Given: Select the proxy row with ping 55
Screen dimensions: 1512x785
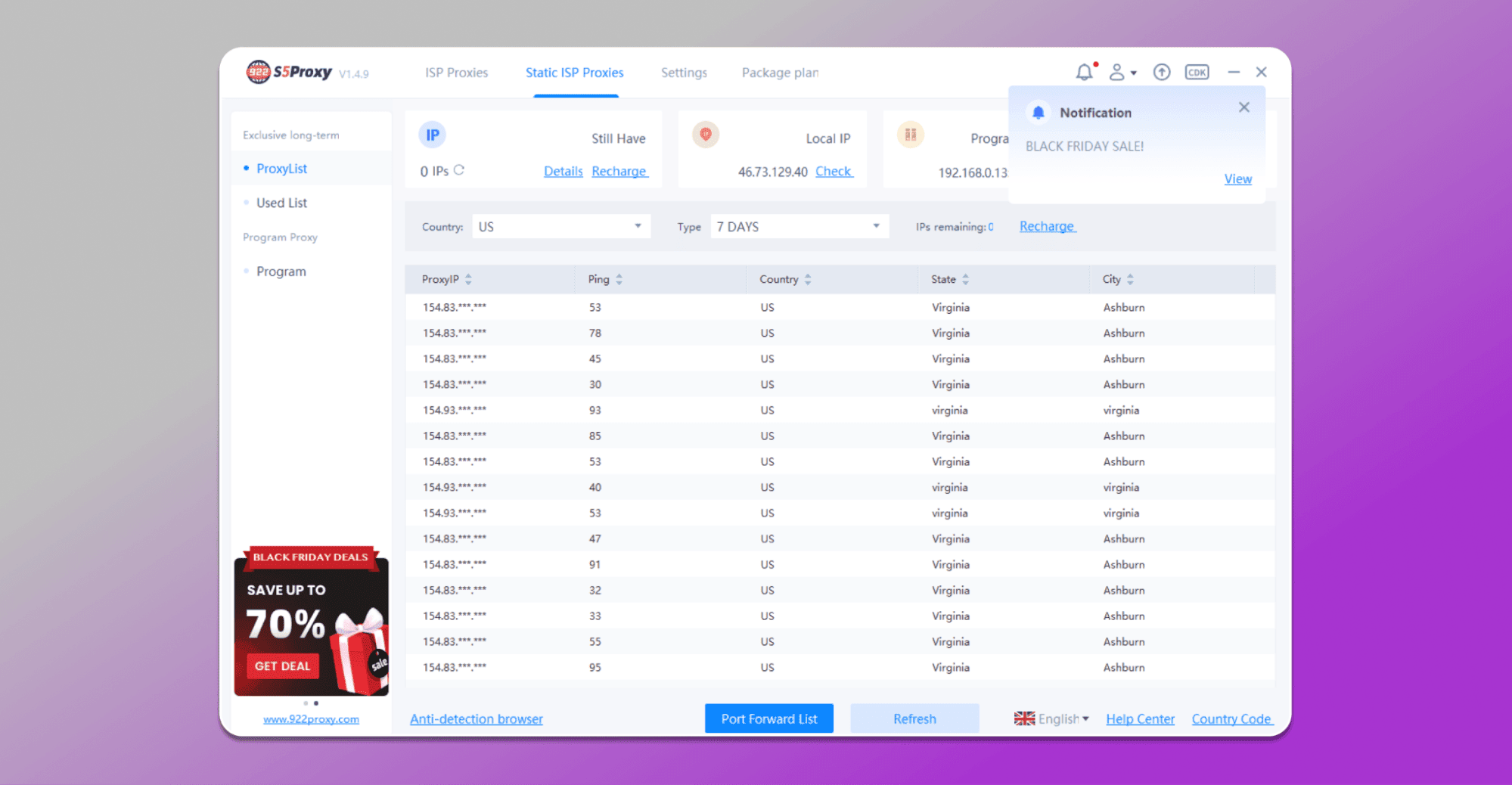Looking at the screenshot, I should coord(840,641).
